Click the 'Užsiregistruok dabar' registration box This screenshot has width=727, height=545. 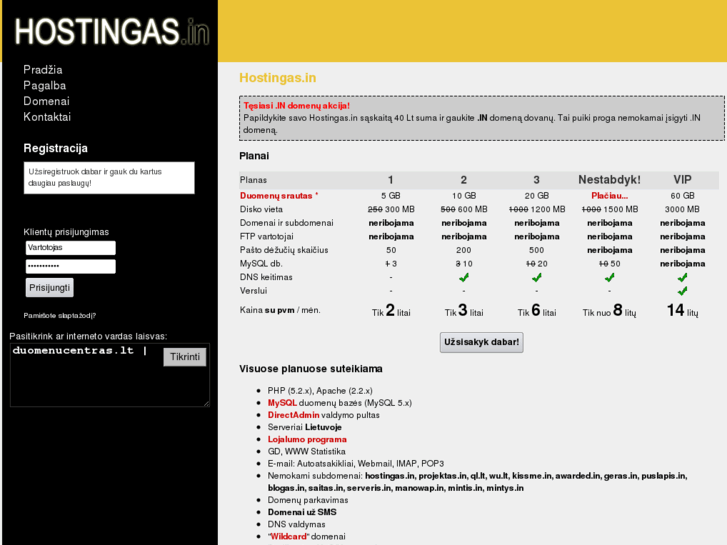click(109, 178)
